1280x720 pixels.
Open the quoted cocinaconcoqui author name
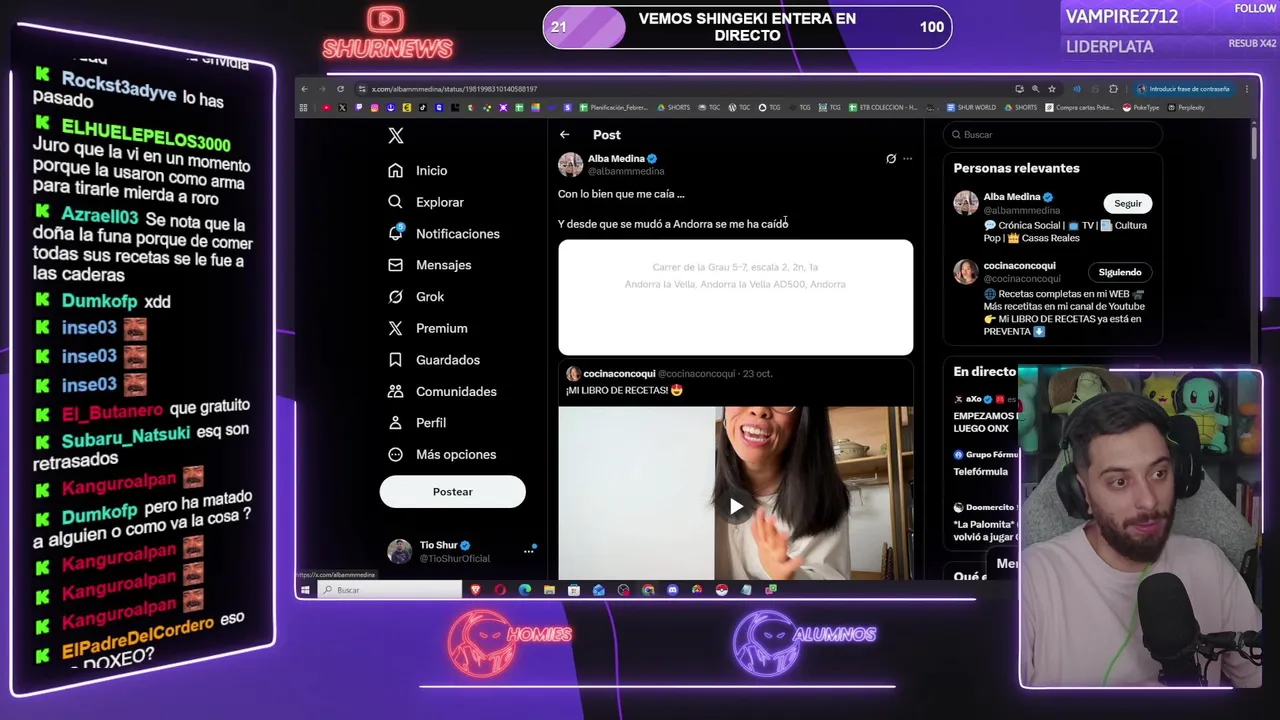(619, 374)
